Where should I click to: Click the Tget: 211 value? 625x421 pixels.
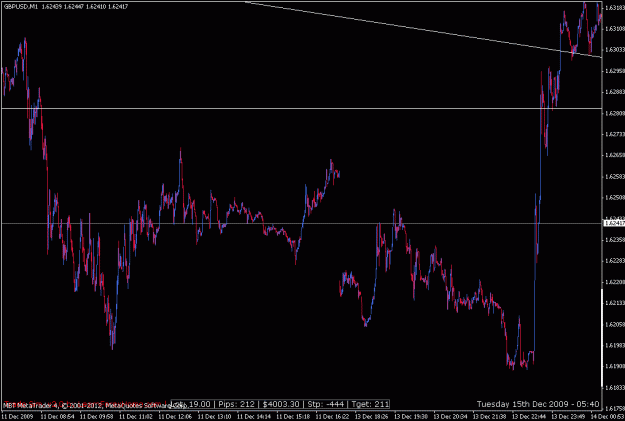[x=370, y=404]
